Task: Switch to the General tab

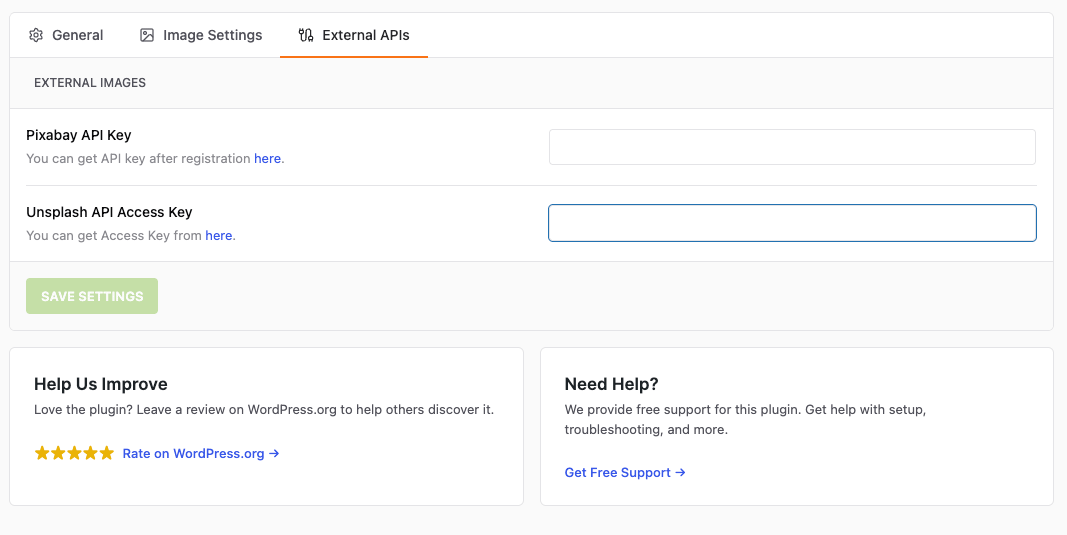Action: coord(77,35)
